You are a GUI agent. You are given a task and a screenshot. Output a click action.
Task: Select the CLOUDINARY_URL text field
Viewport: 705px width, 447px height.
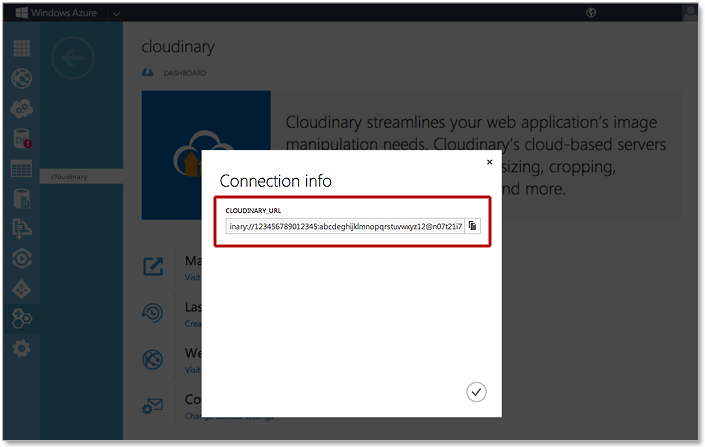point(345,226)
